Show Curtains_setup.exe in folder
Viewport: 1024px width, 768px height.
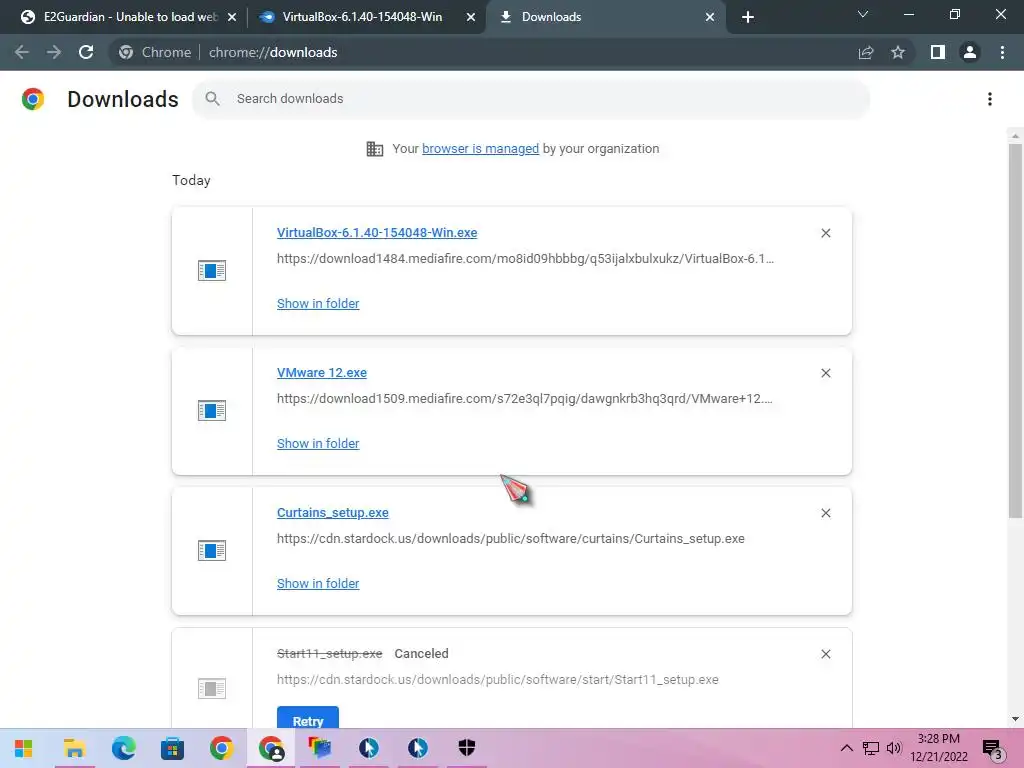pyautogui.click(x=318, y=584)
